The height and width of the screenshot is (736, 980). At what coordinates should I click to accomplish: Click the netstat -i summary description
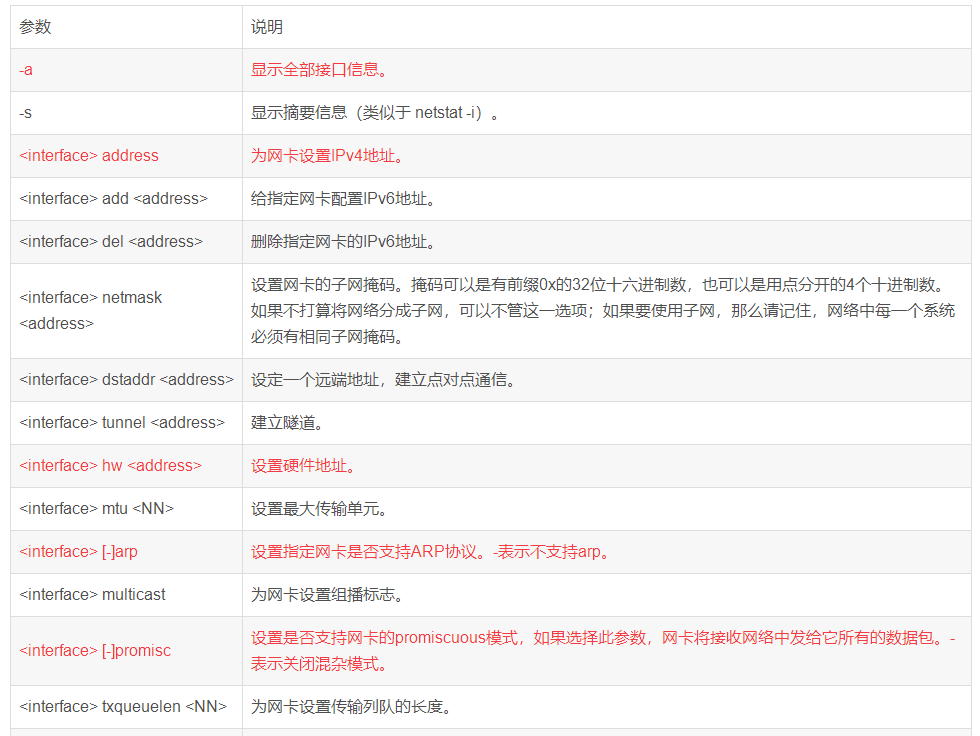pyautogui.click(x=375, y=113)
